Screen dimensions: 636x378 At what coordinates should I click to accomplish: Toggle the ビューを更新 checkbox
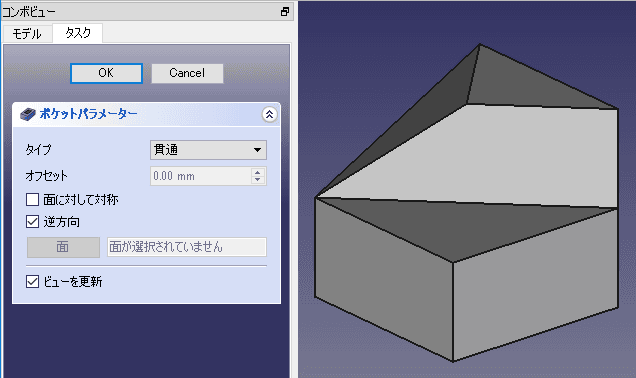pyautogui.click(x=32, y=281)
